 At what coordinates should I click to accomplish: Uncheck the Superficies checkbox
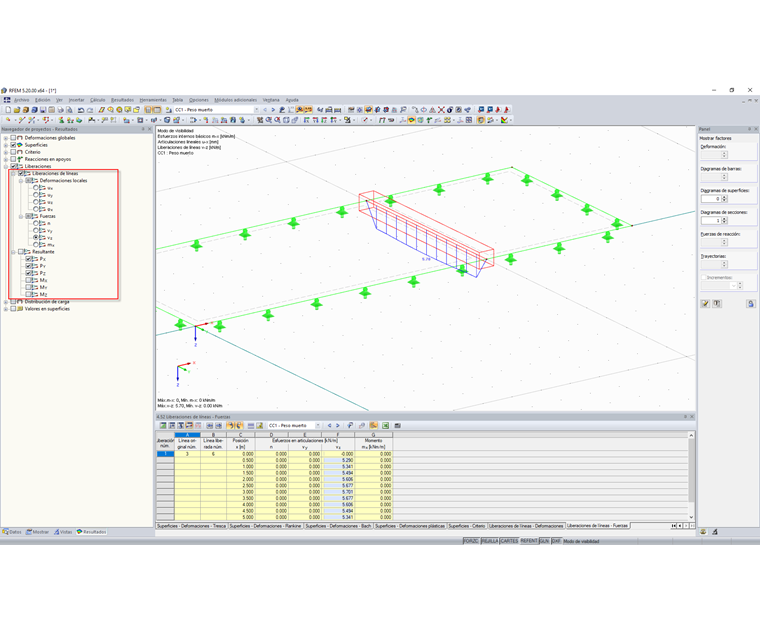[13, 145]
